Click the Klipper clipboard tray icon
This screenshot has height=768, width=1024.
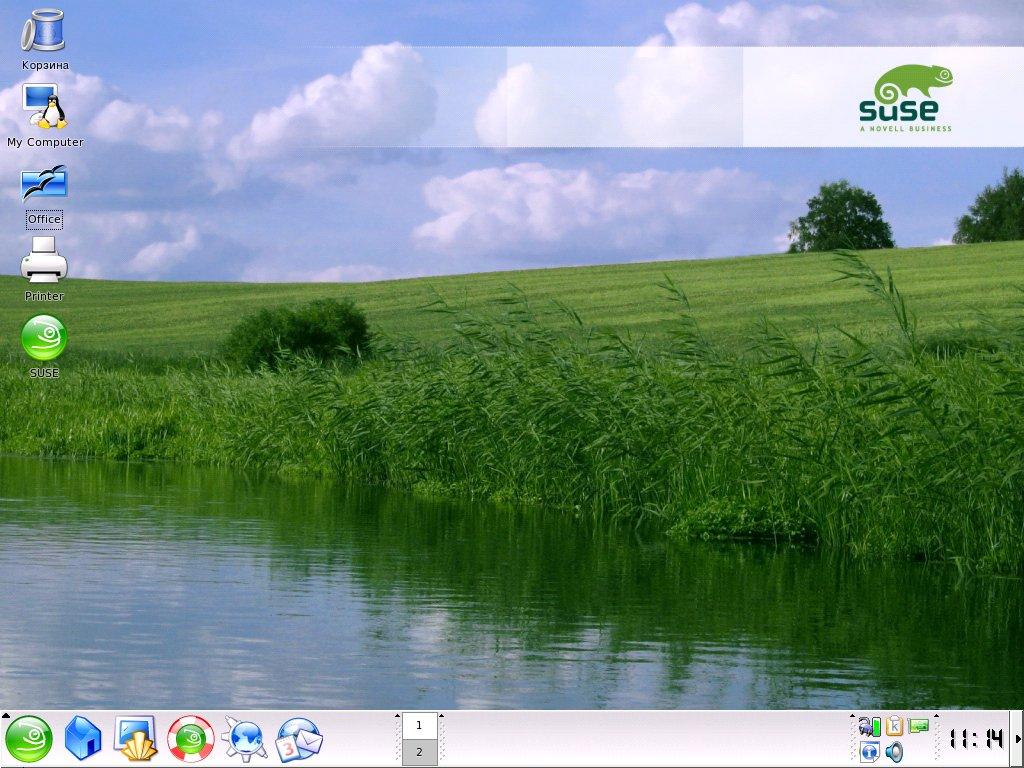pyautogui.click(x=894, y=727)
